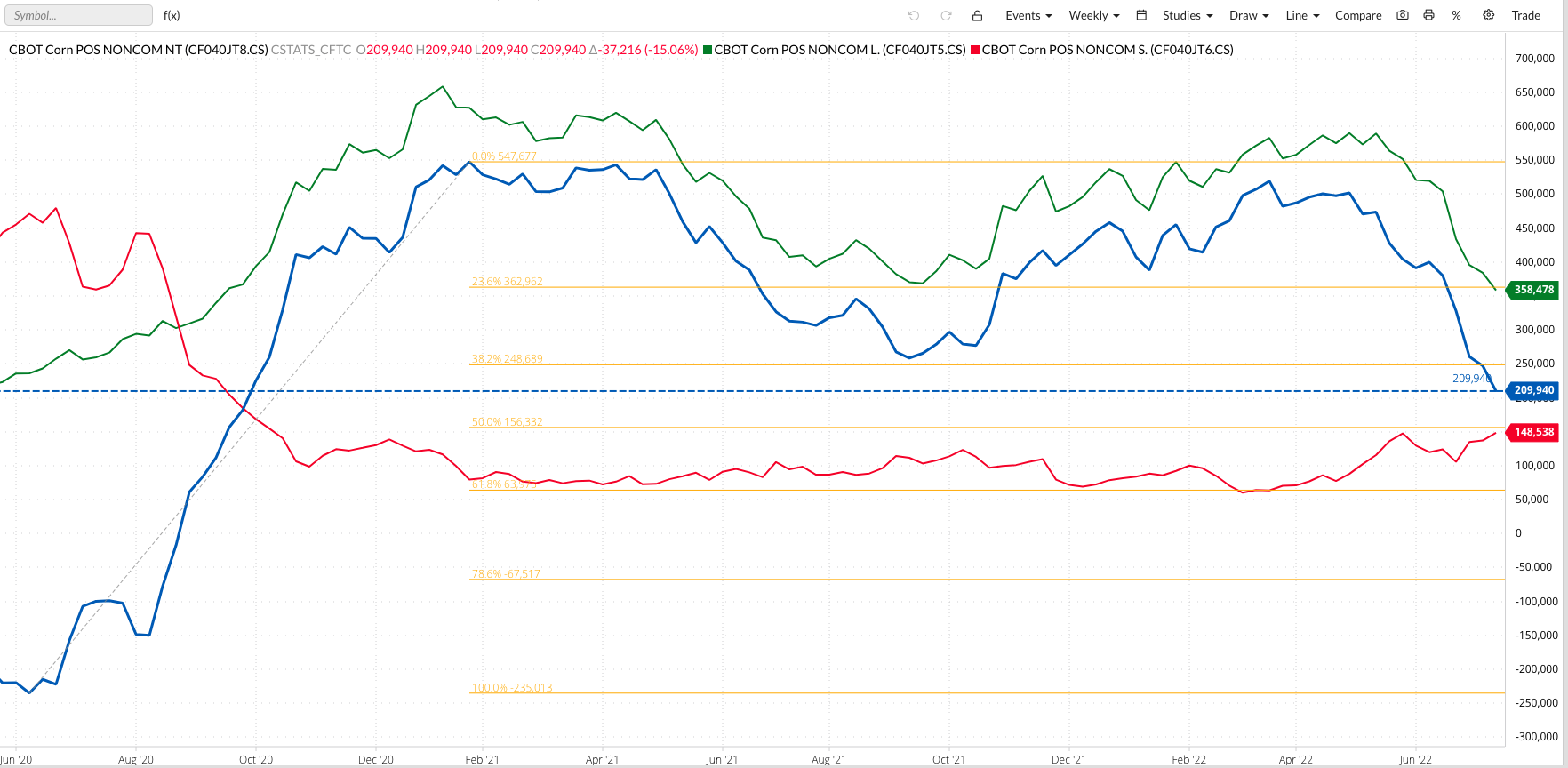This screenshot has height=768, width=1568.
Task: Click red NONCOM S. legend swatch
Action: pos(975,50)
